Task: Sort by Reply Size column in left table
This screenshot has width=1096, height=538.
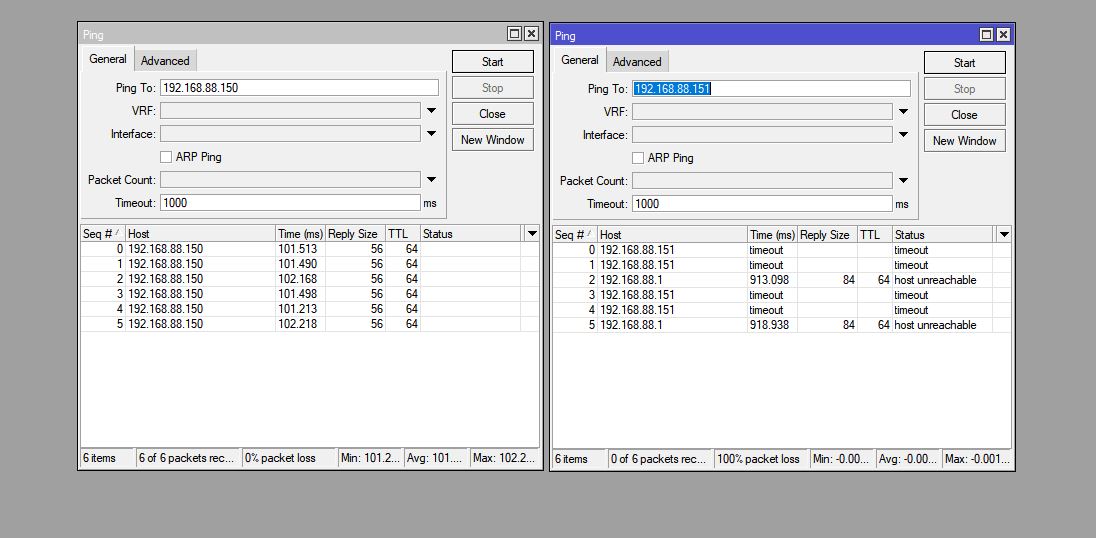Action: (x=355, y=234)
